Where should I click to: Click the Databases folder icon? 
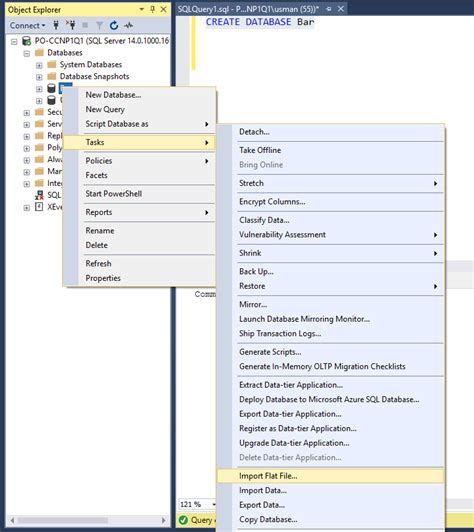[39, 53]
